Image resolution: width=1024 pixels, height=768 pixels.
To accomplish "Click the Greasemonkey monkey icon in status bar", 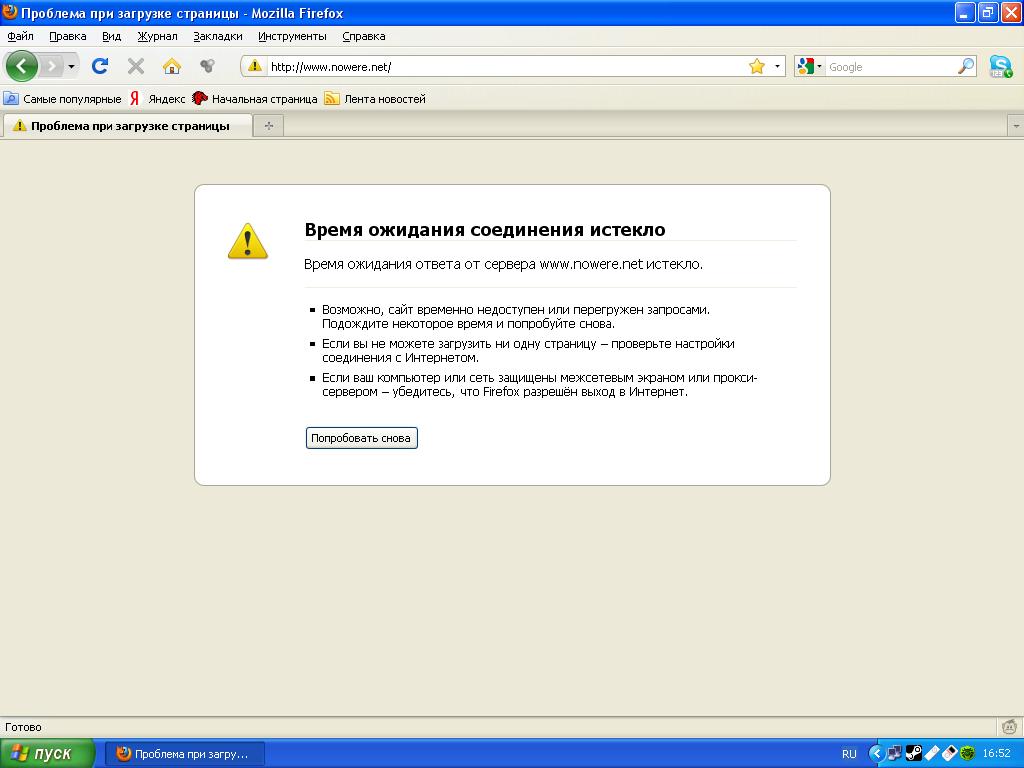I will coord(1009,727).
